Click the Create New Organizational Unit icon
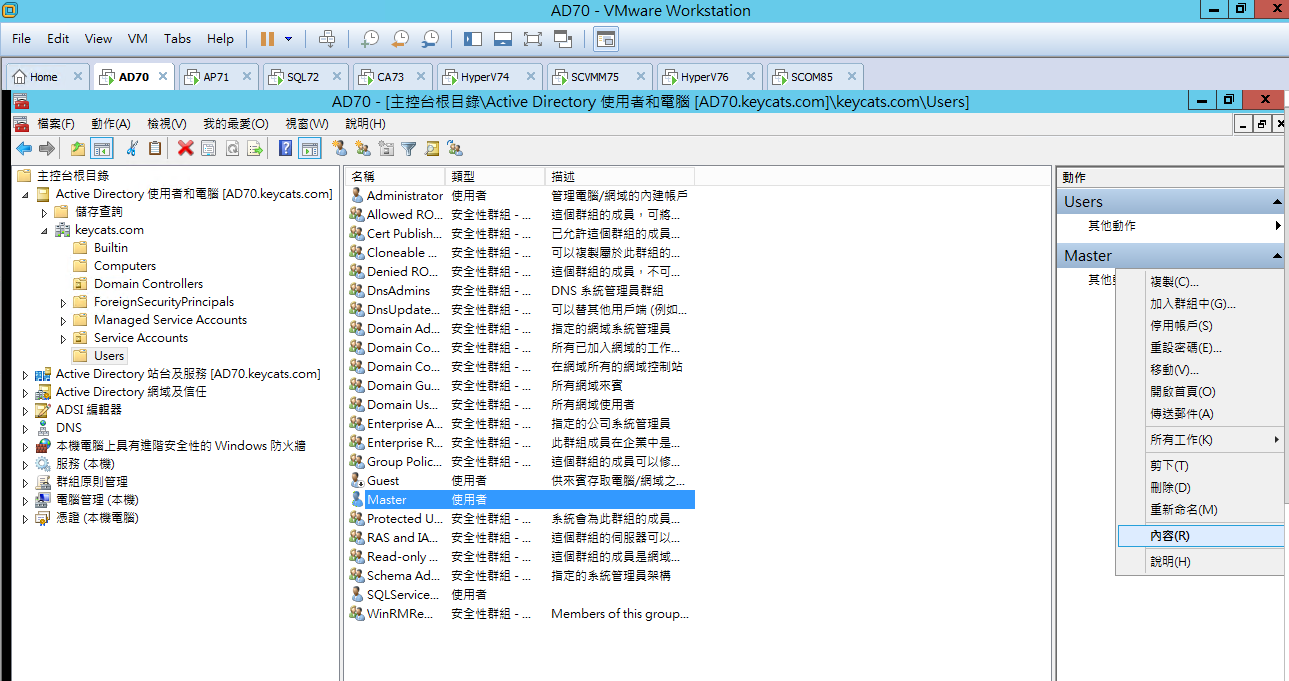The height and width of the screenshot is (681, 1289). click(x=386, y=148)
